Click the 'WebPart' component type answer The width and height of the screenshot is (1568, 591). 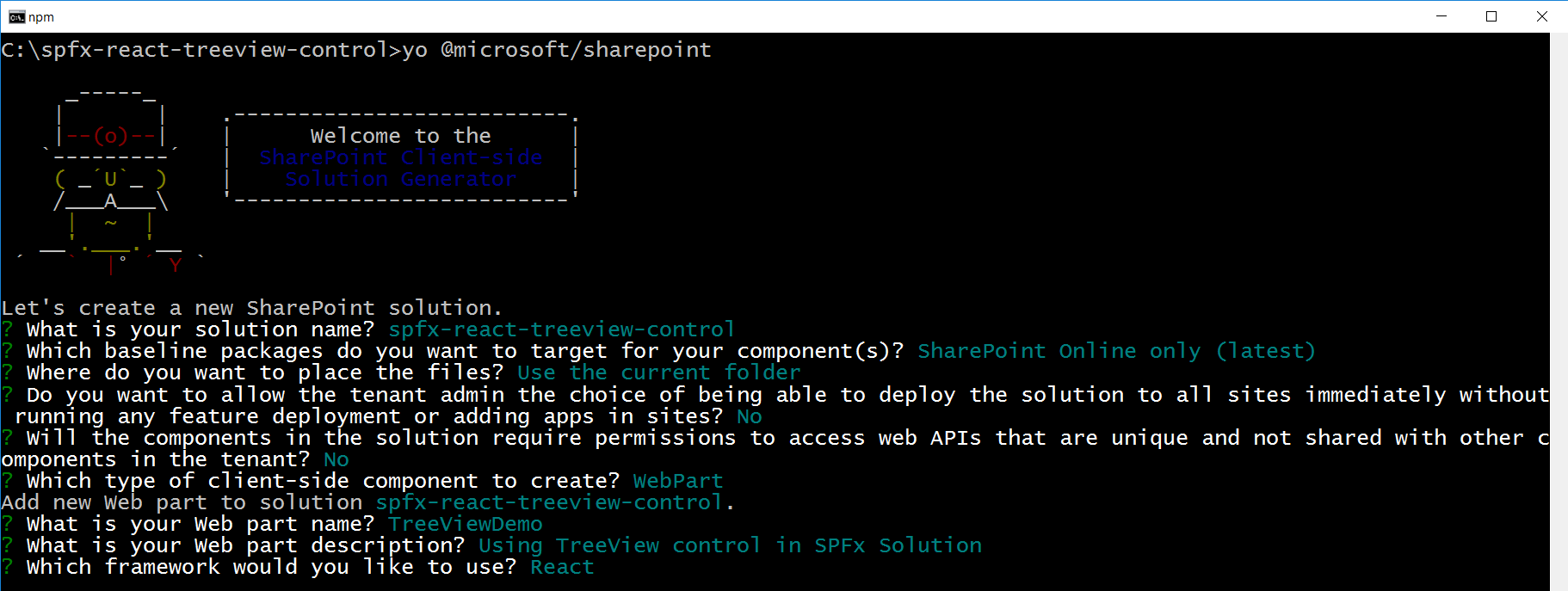tap(678, 481)
